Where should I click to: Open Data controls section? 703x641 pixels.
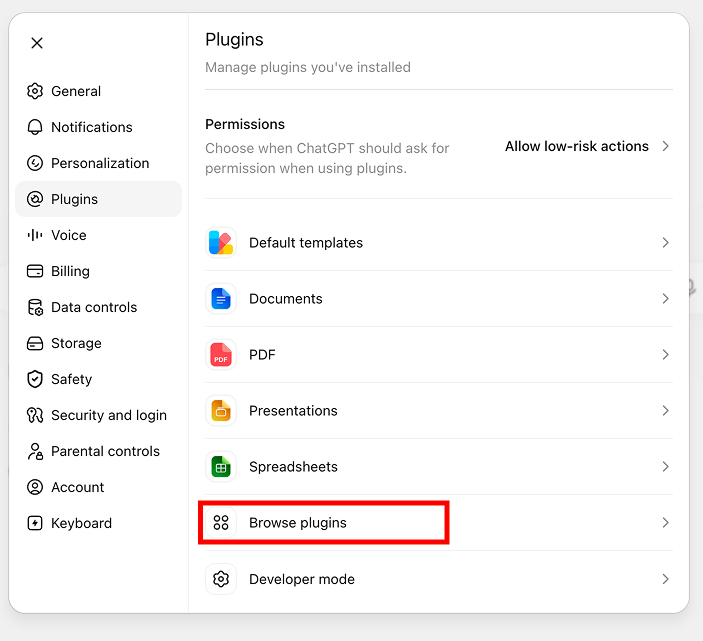99,307
